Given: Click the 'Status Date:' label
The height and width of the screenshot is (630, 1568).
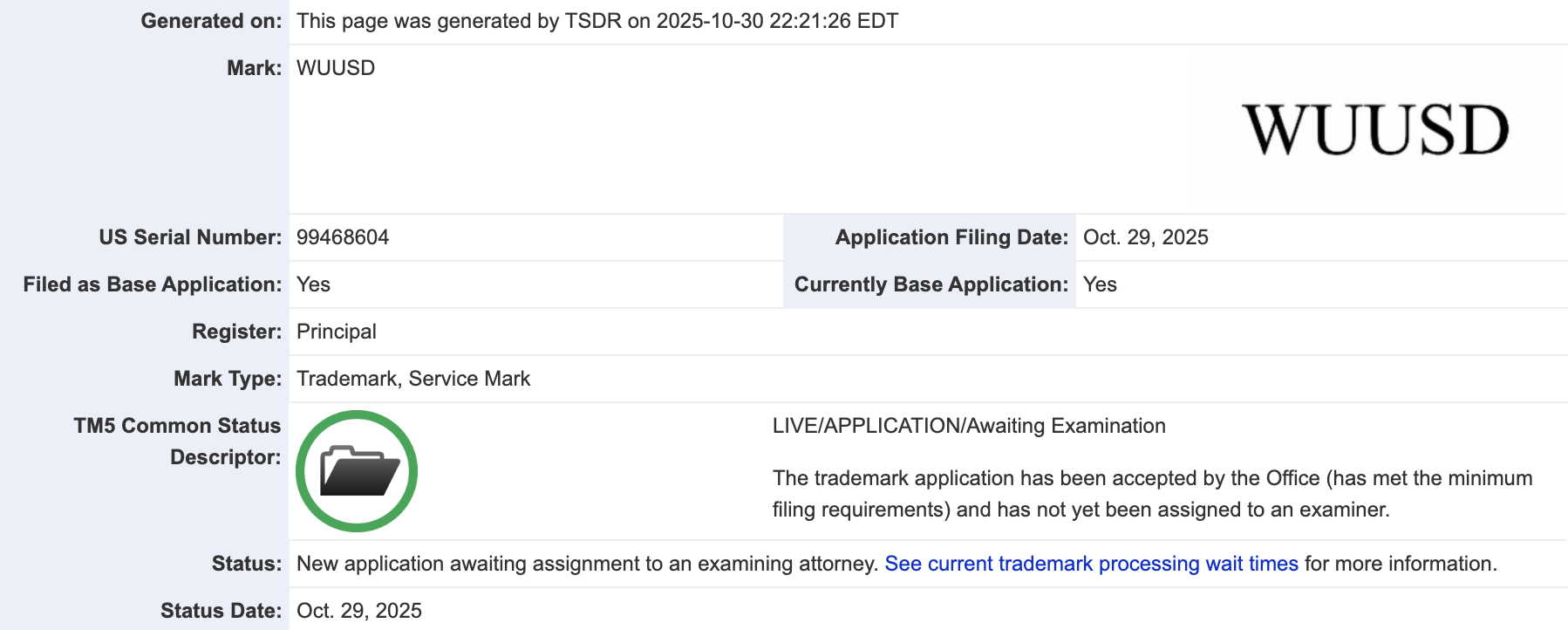Looking at the screenshot, I should click(x=221, y=611).
